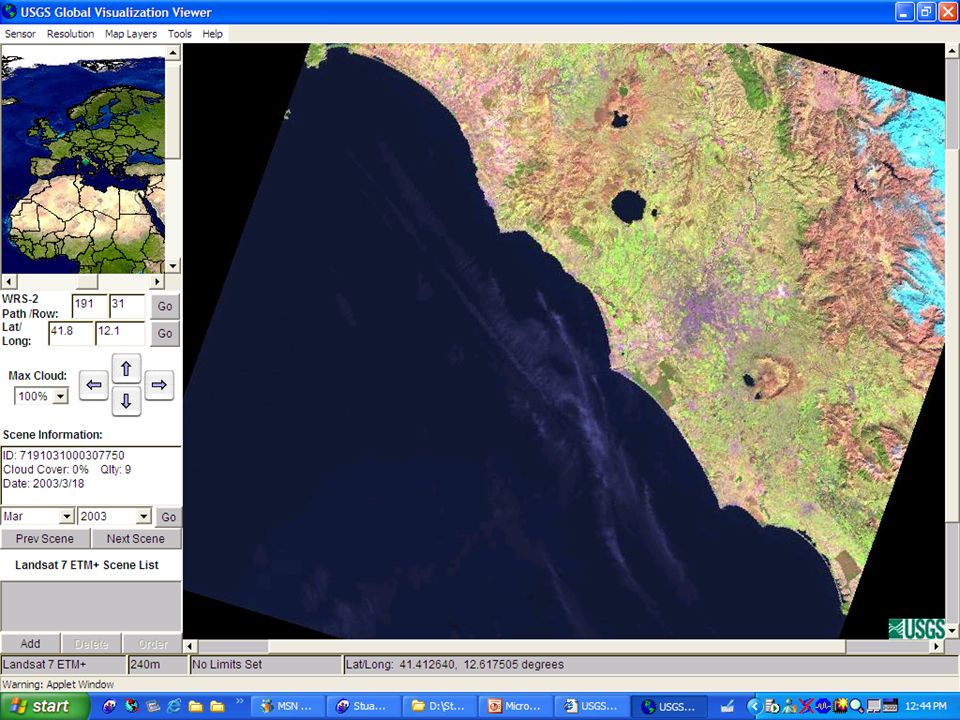Viewport: 960px width, 720px height.
Task: Click the Date: 2003/3/18 text
Action: [43, 484]
